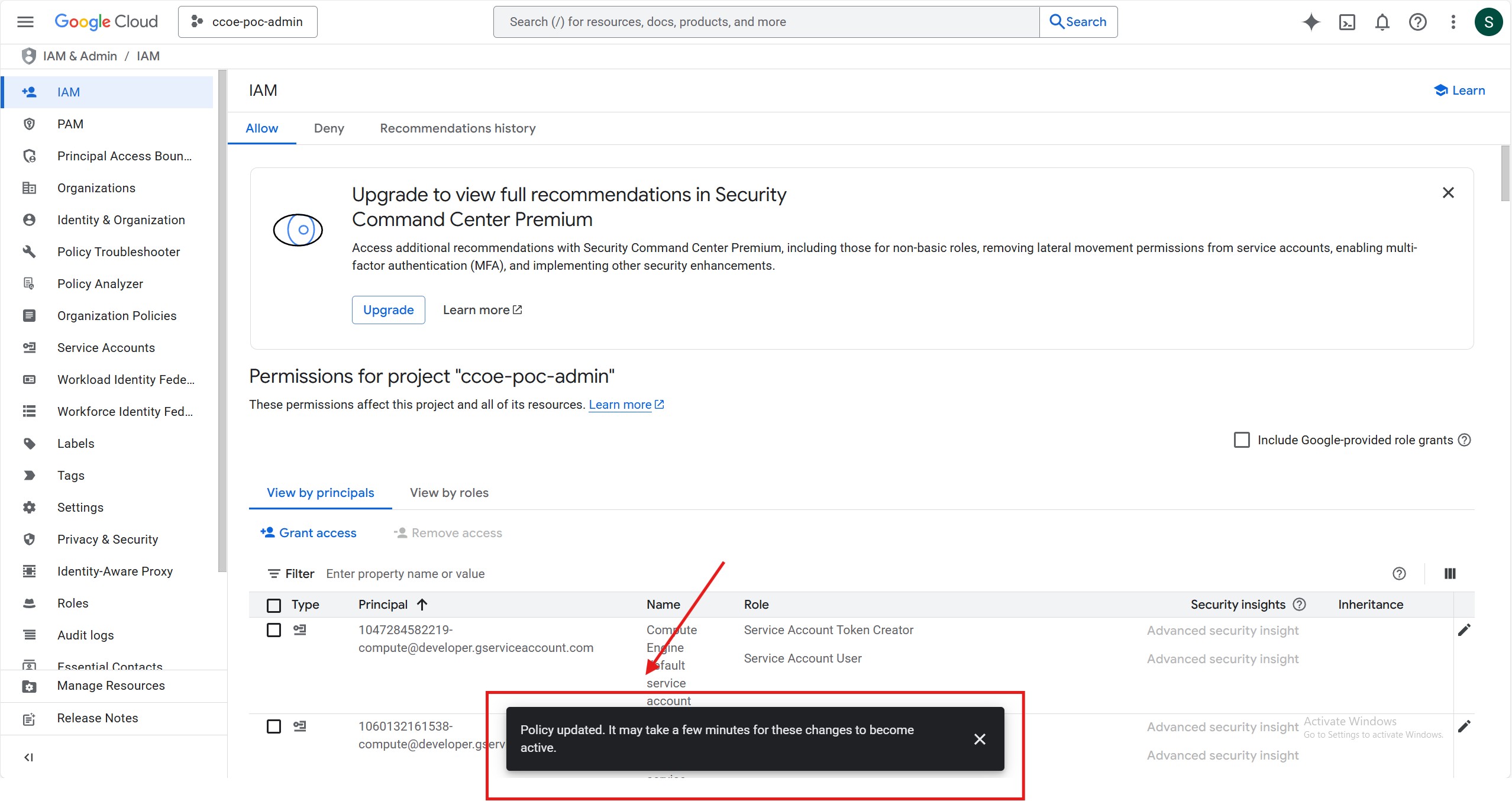Dismiss the Policy updated notification
The height and width of the screenshot is (801, 1512).
coord(980,739)
